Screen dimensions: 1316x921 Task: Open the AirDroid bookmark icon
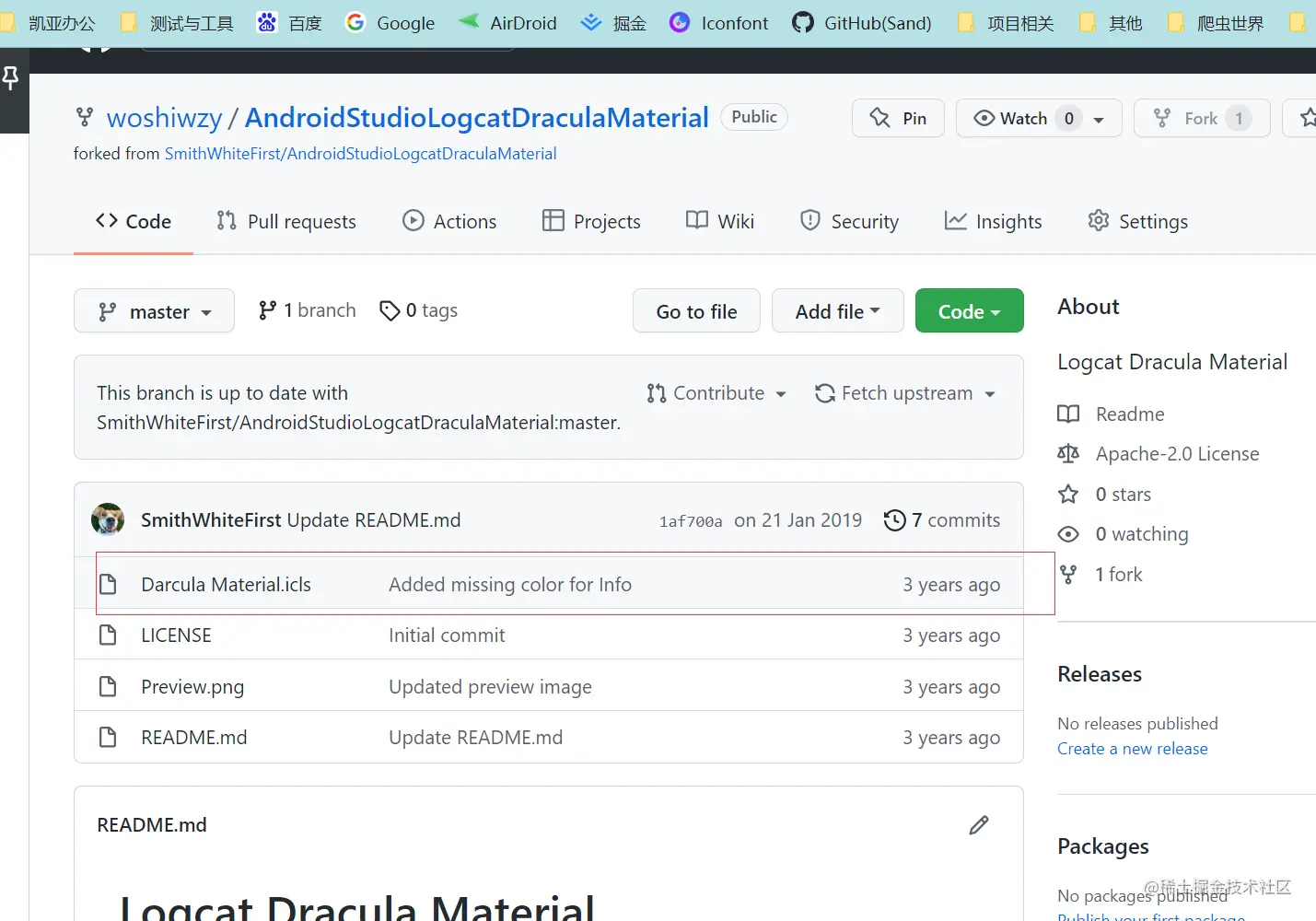click(x=469, y=21)
